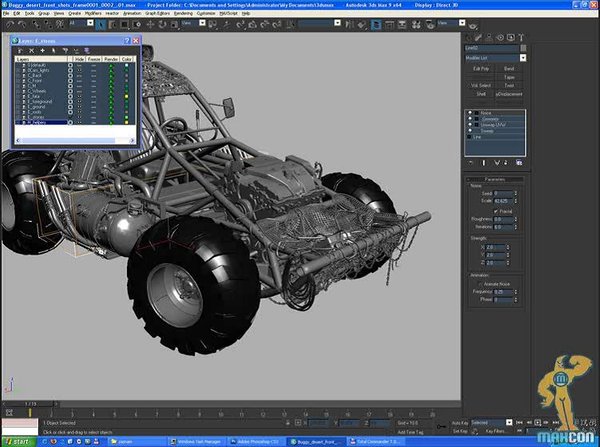Open the Hierarchy command panel tab
This screenshot has height=447, width=600.
489,38
